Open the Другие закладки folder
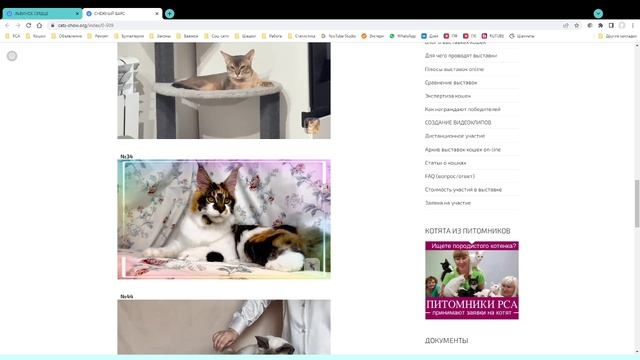640x360 pixels. click(617, 36)
